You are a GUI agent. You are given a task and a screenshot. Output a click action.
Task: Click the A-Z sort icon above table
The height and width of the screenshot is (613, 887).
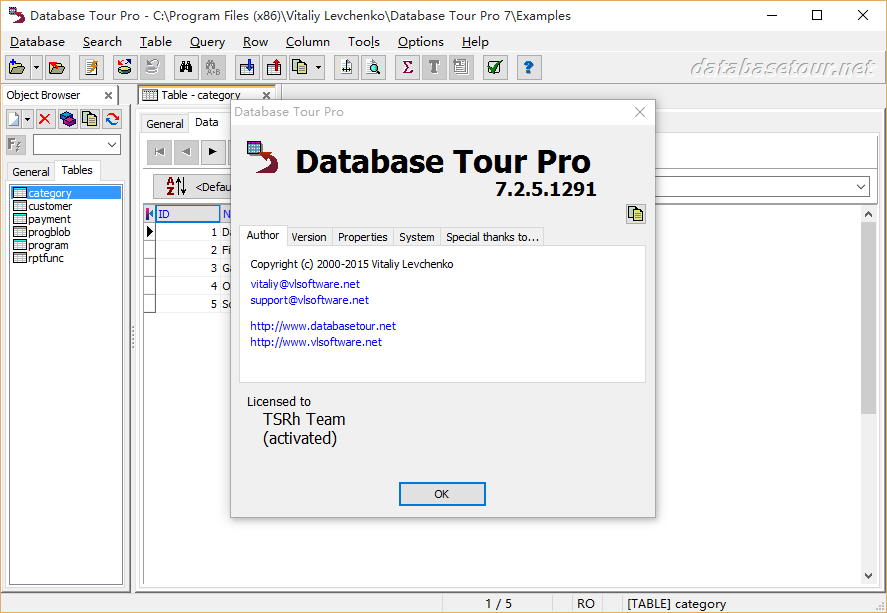click(176, 186)
